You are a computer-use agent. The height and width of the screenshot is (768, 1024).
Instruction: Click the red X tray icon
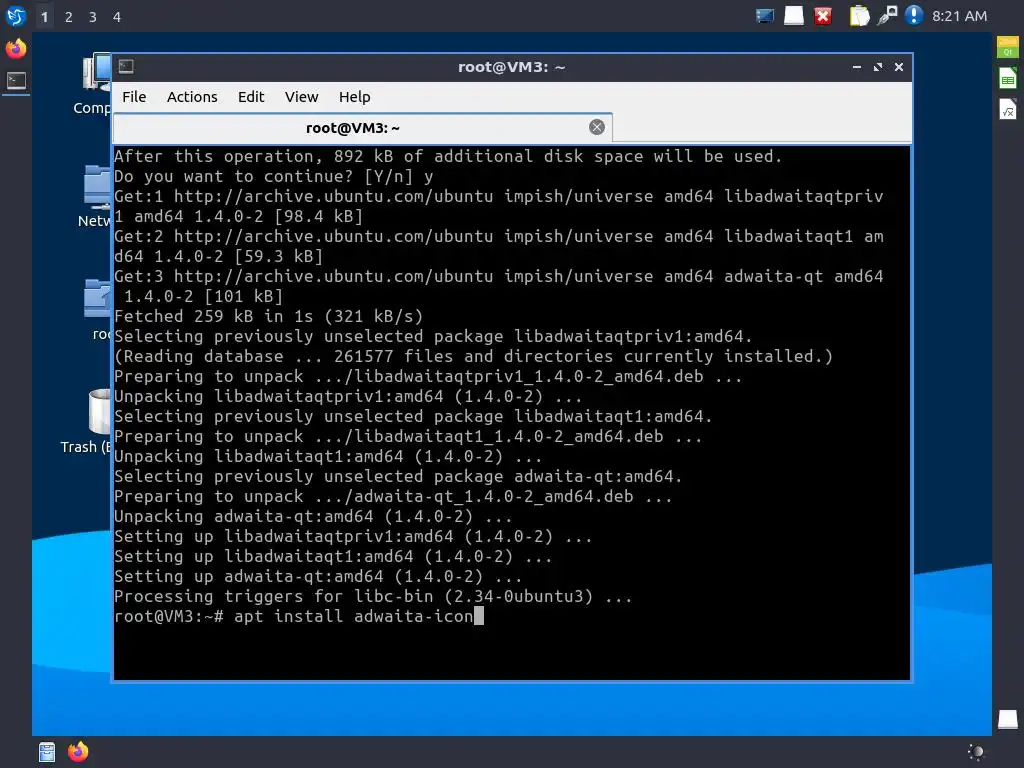tap(823, 16)
